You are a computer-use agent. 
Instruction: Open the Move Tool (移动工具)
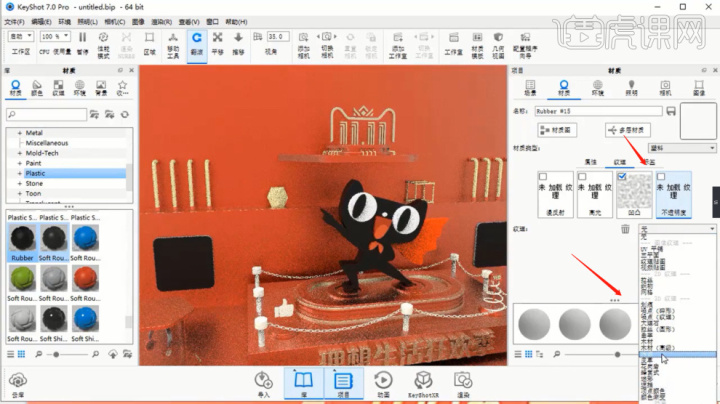coord(173,45)
